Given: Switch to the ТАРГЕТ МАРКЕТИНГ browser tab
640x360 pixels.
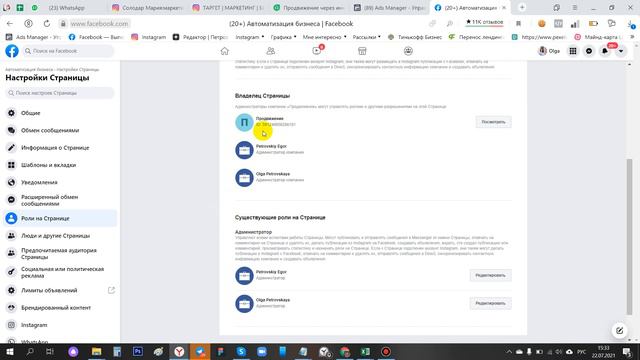Looking at the screenshot, I should (229, 8).
